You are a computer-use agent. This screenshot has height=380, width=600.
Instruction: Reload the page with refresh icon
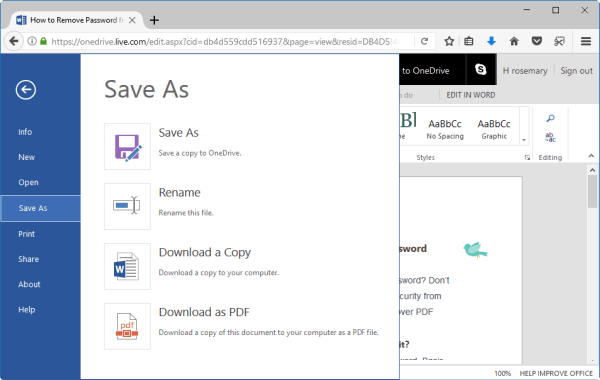pos(424,41)
